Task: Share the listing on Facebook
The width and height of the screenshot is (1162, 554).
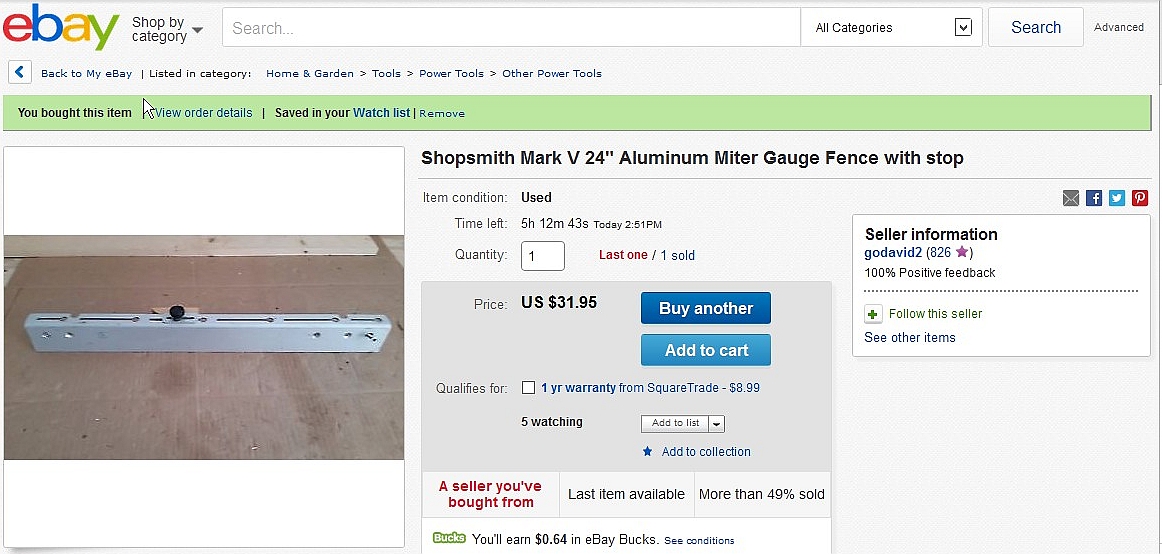Action: coord(1094,198)
